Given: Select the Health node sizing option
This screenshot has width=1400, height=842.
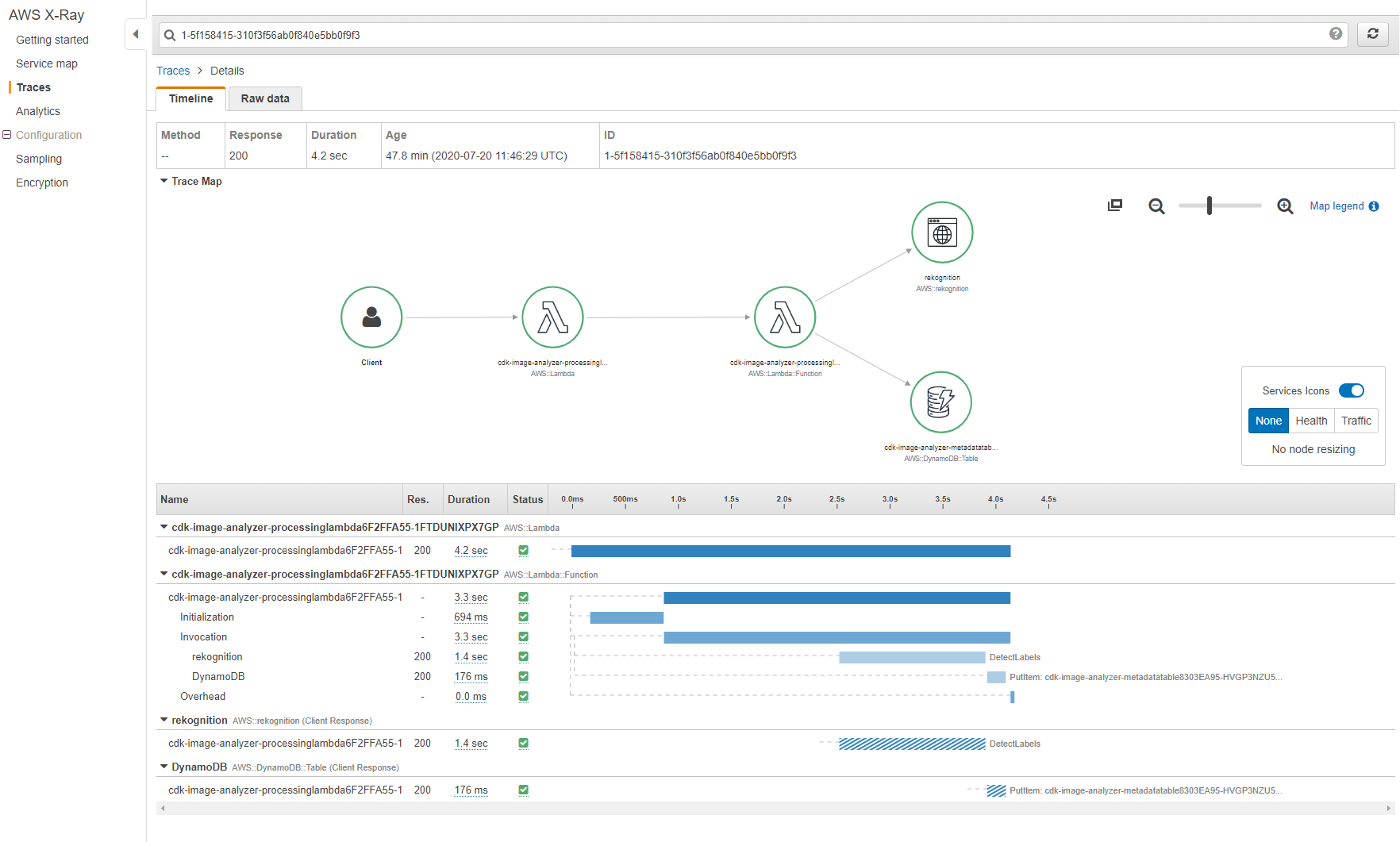Looking at the screenshot, I should 1311,421.
